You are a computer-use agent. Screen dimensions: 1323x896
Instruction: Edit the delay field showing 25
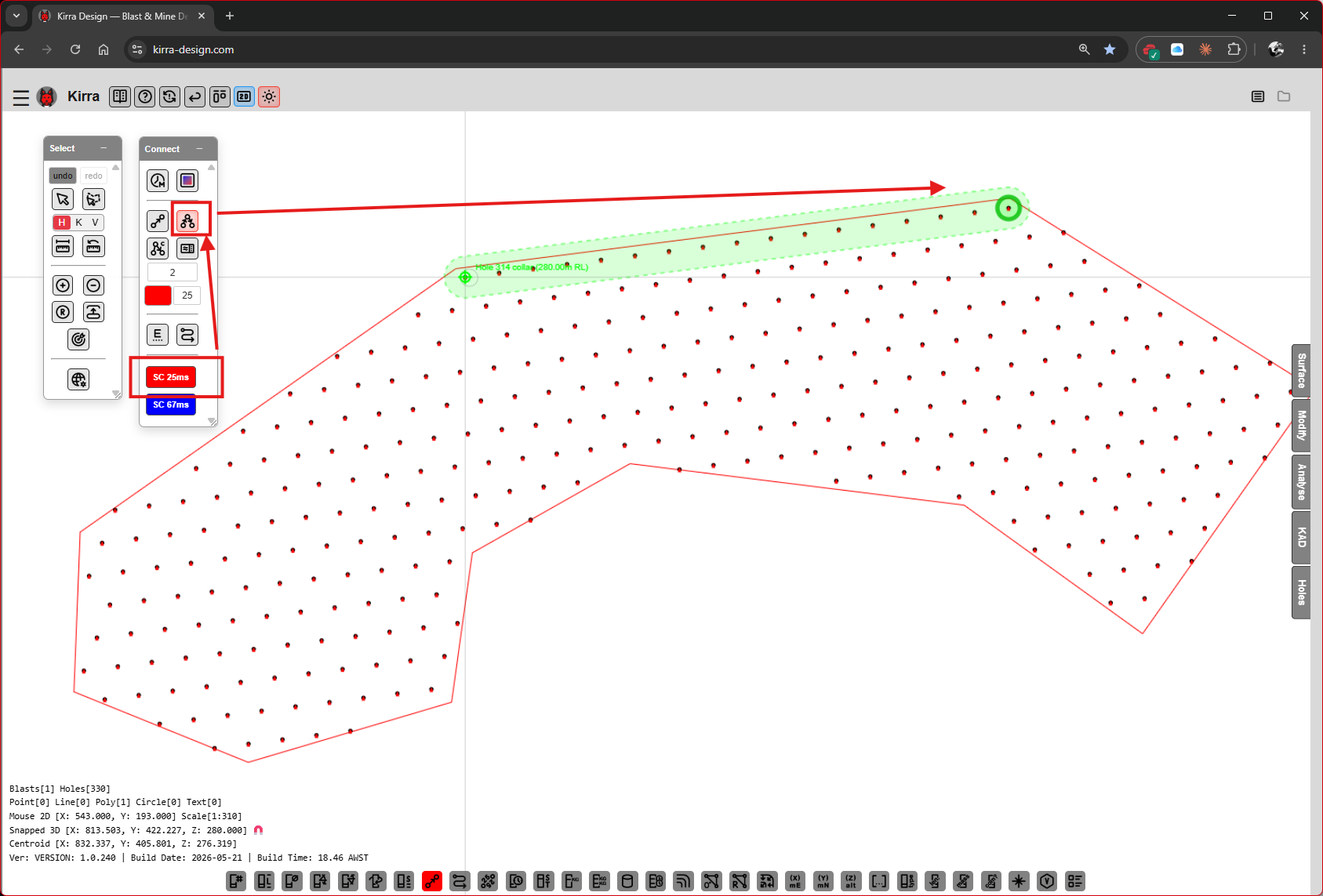[x=187, y=296]
